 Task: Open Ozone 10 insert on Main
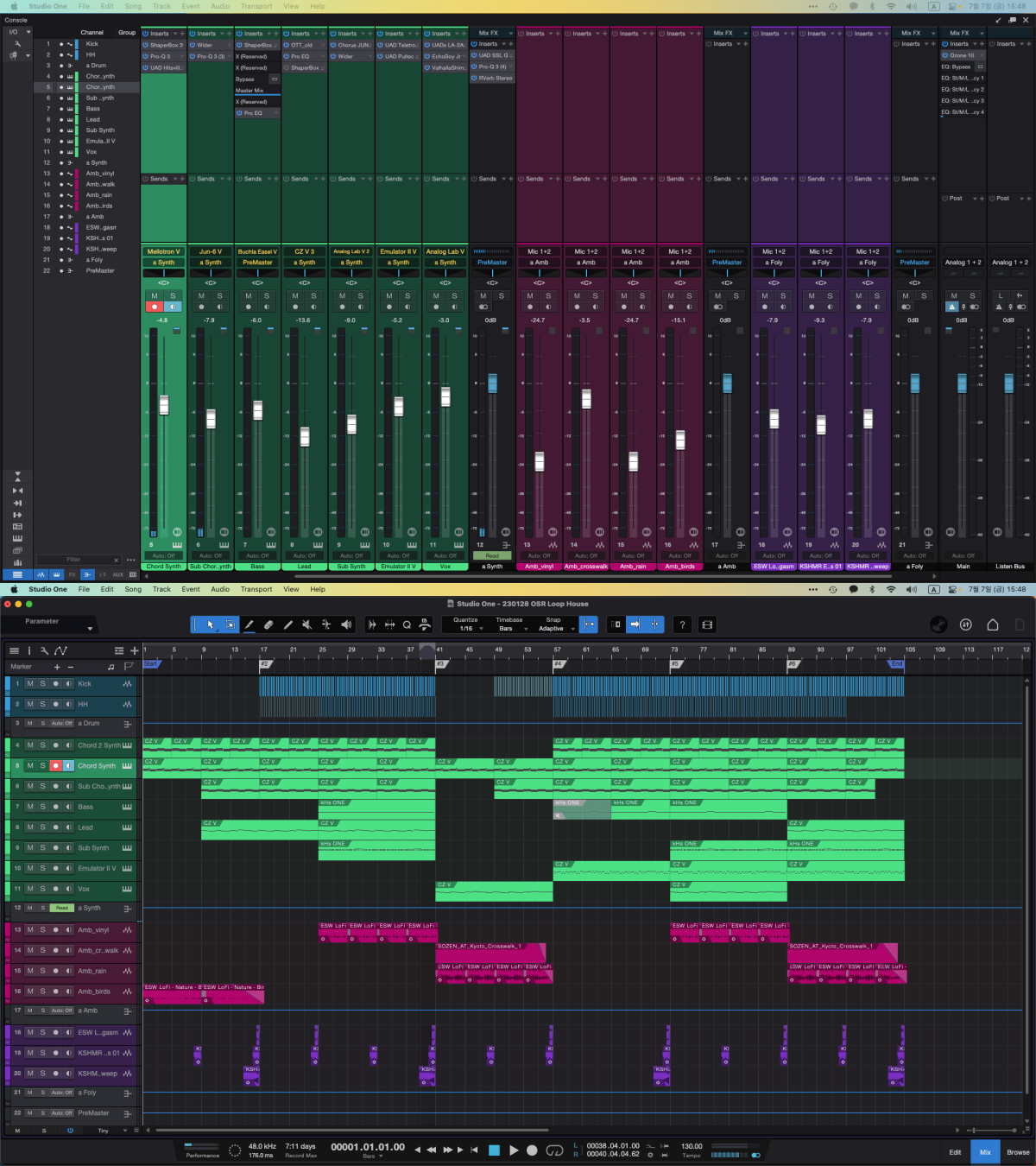[x=962, y=55]
